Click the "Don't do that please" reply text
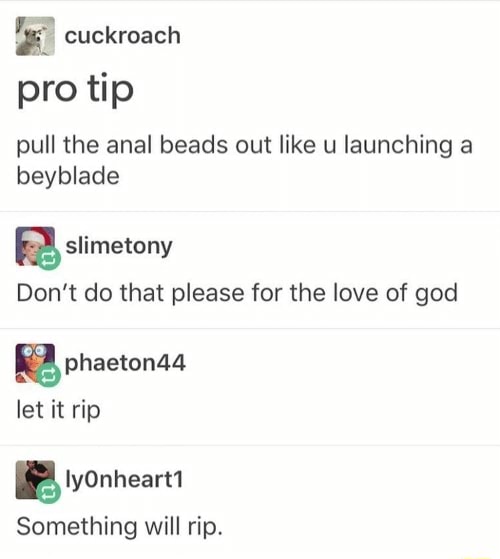 (x=237, y=293)
